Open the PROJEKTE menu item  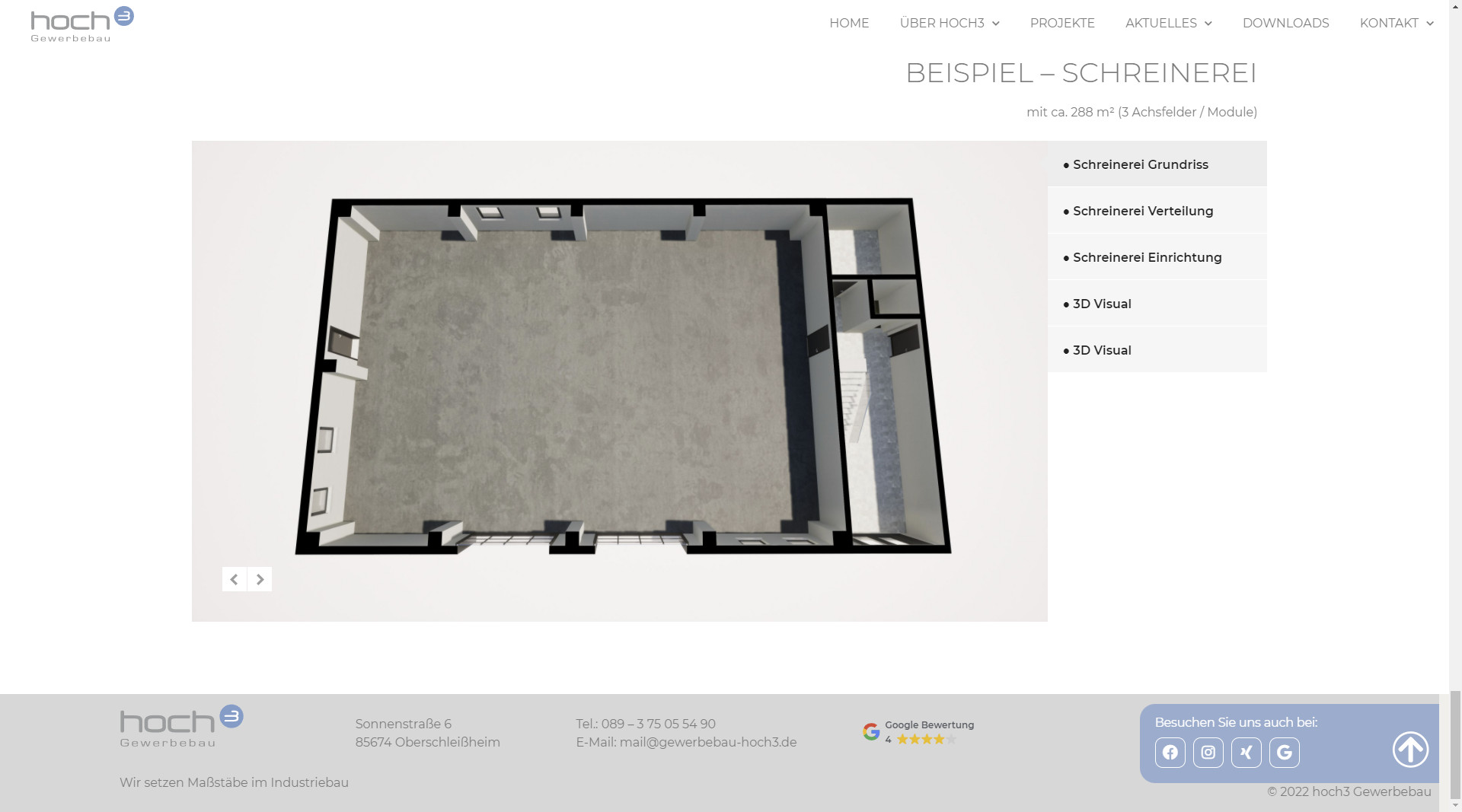click(1062, 23)
